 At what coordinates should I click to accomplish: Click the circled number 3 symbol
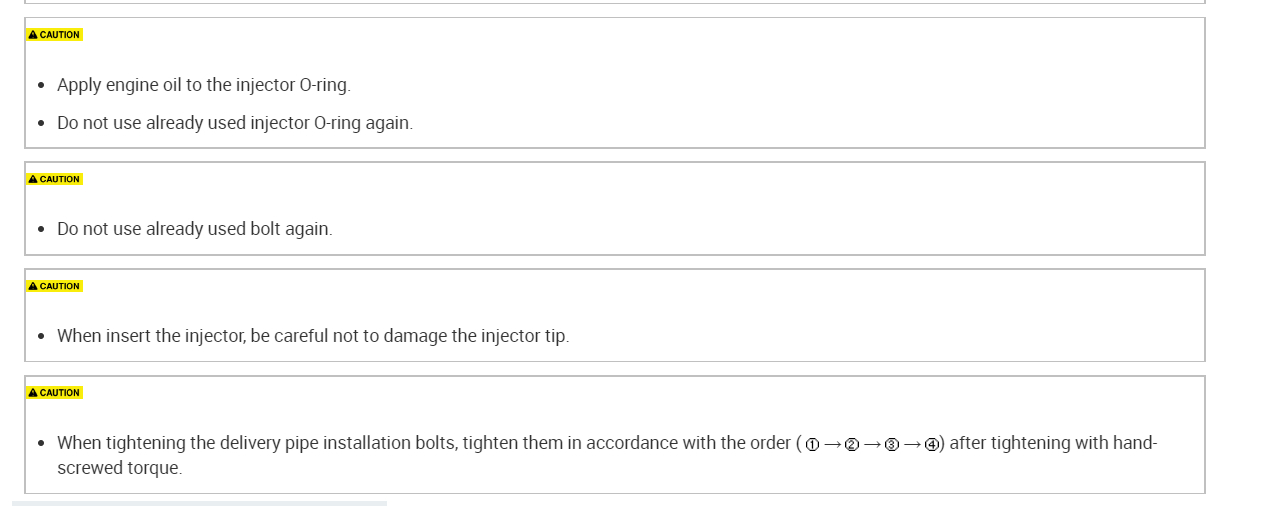tap(892, 445)
